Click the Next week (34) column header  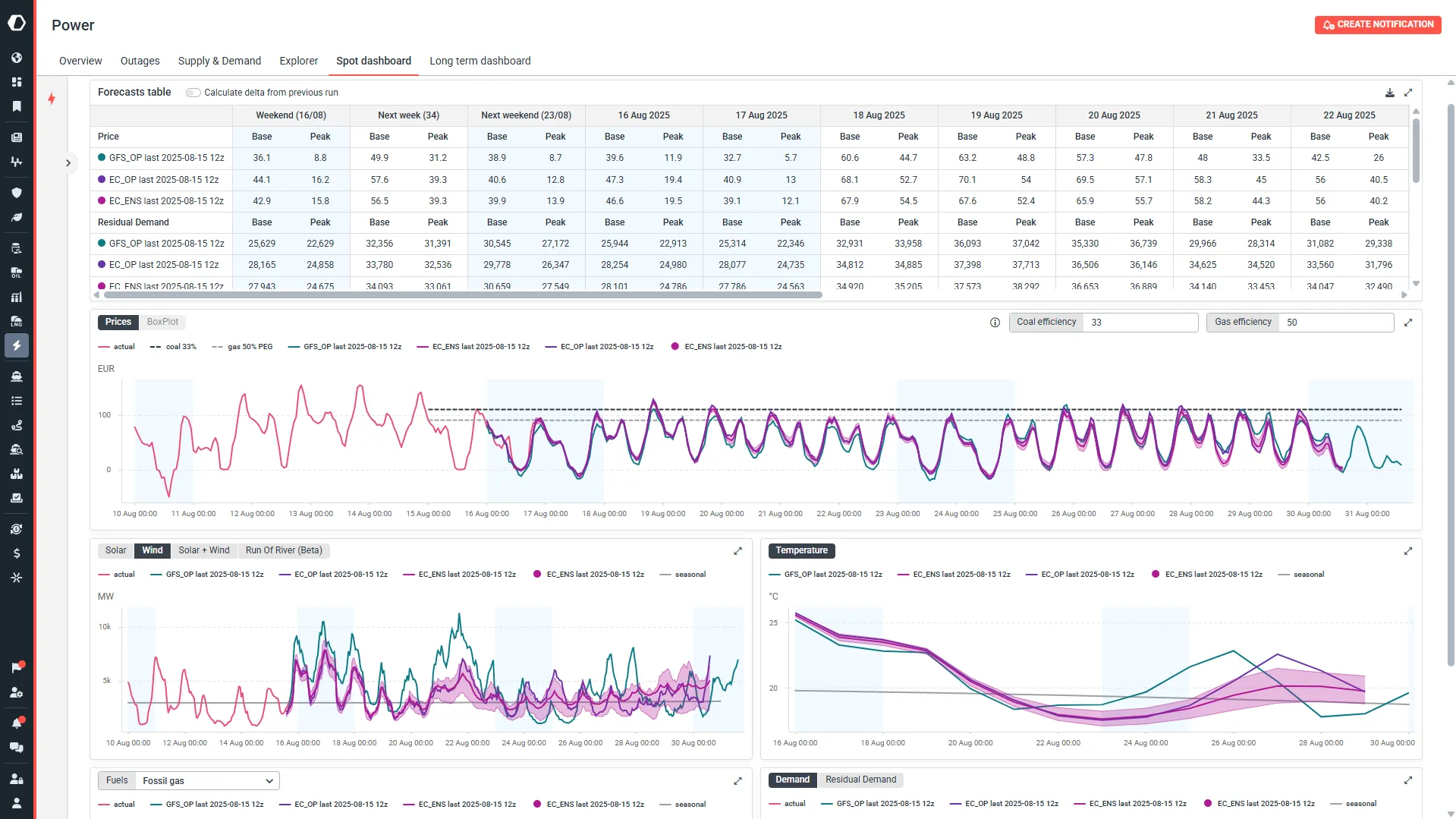point(408,115)
